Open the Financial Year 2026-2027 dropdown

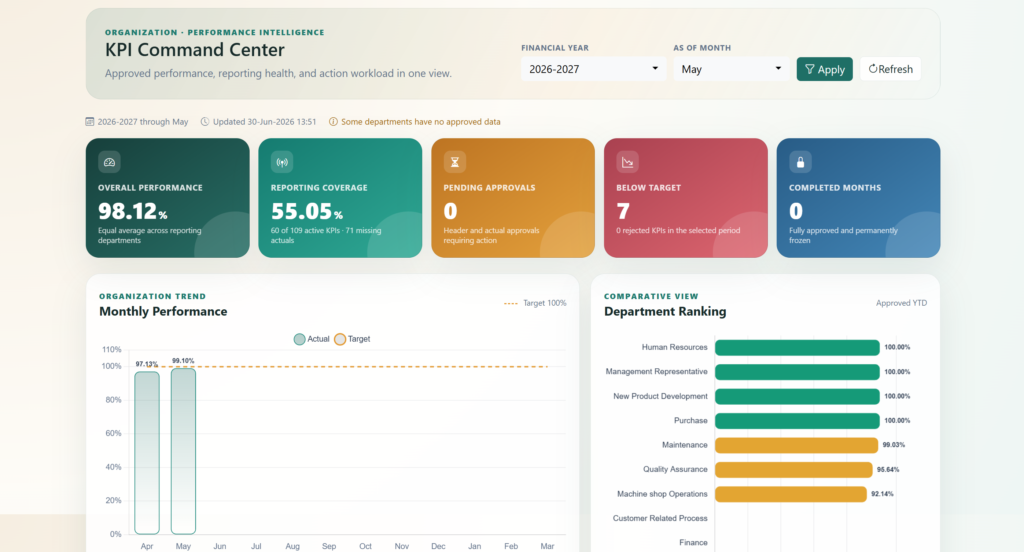593,69
